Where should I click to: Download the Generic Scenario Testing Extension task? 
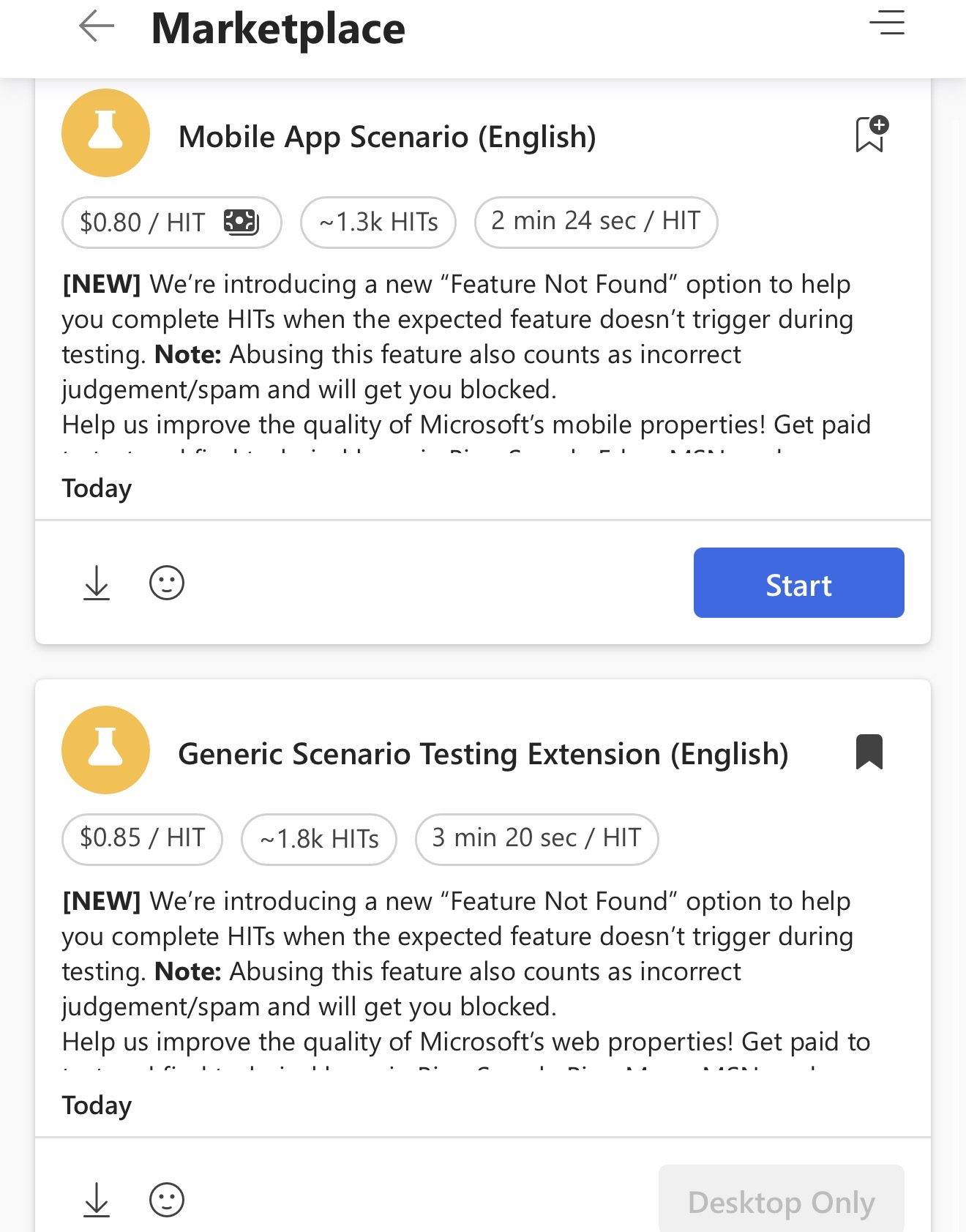tap(97, 1200)
